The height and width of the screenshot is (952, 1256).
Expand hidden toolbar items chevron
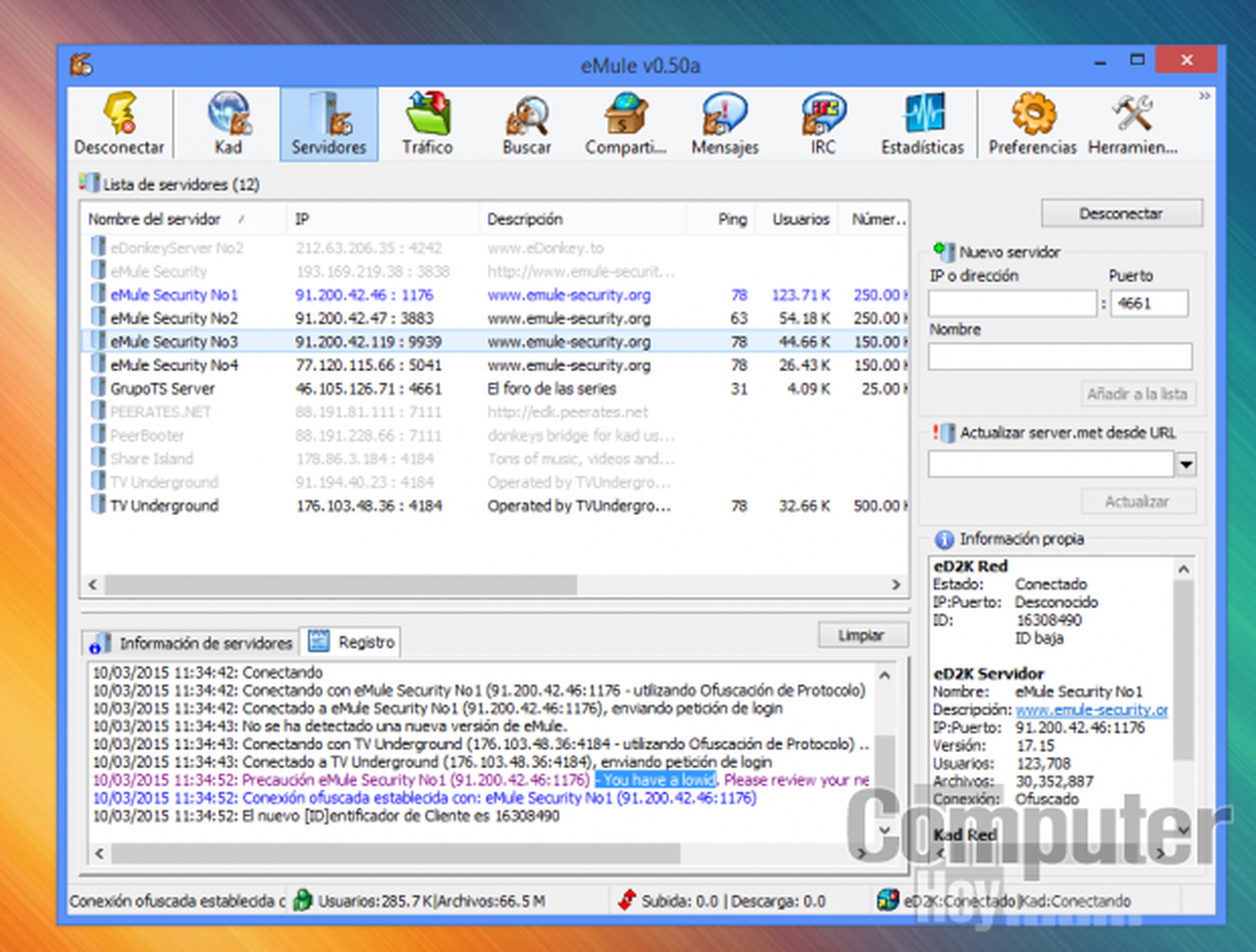point(1204,96)
